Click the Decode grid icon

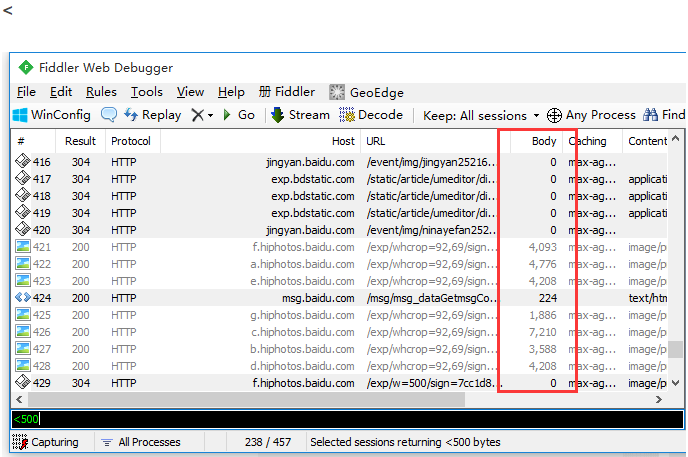click(x=347, y=115)
